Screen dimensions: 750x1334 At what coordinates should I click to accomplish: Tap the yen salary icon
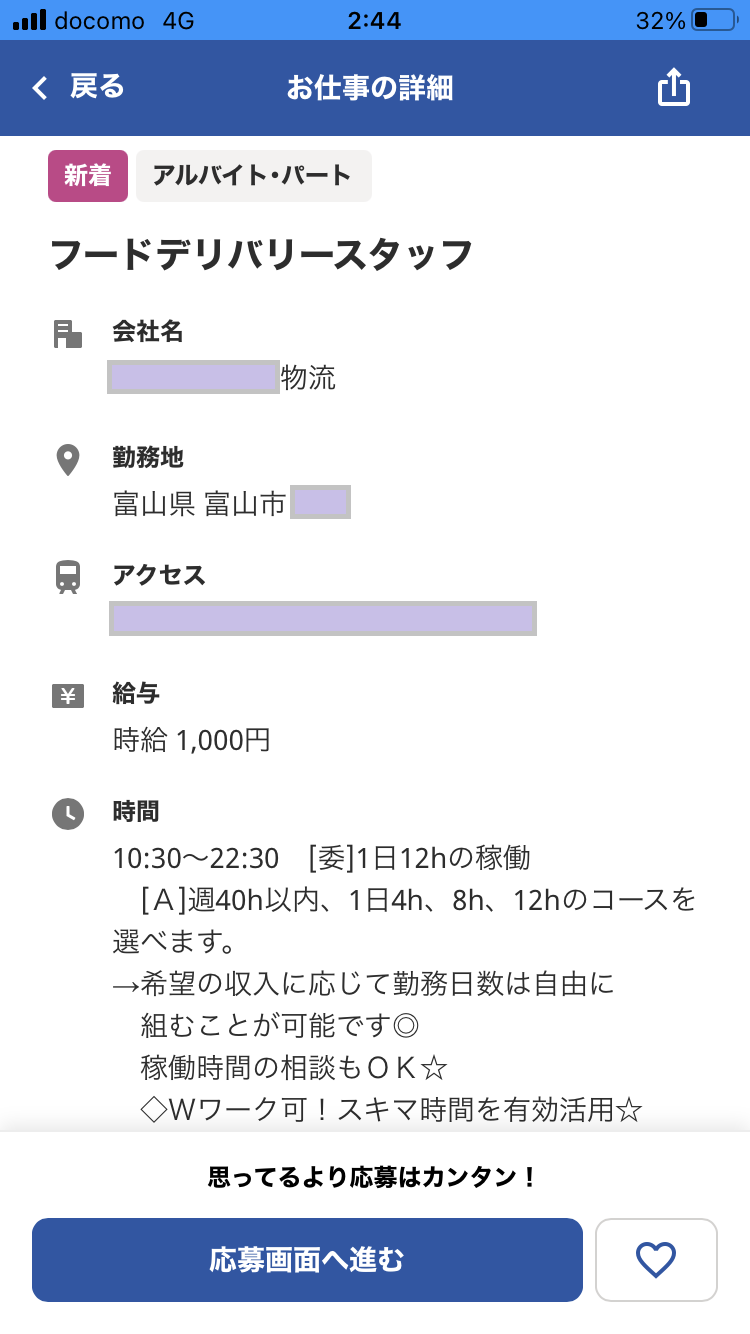pos(67,696)
